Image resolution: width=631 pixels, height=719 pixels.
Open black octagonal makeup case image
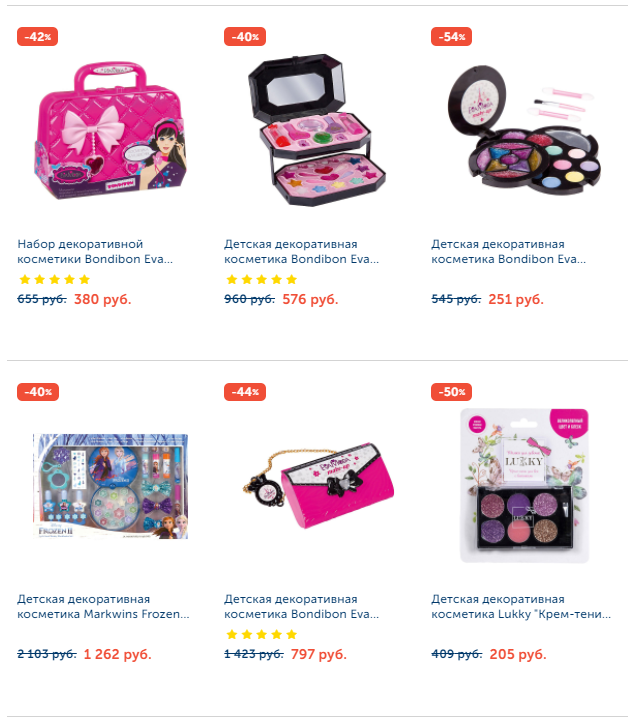point(317,130)
